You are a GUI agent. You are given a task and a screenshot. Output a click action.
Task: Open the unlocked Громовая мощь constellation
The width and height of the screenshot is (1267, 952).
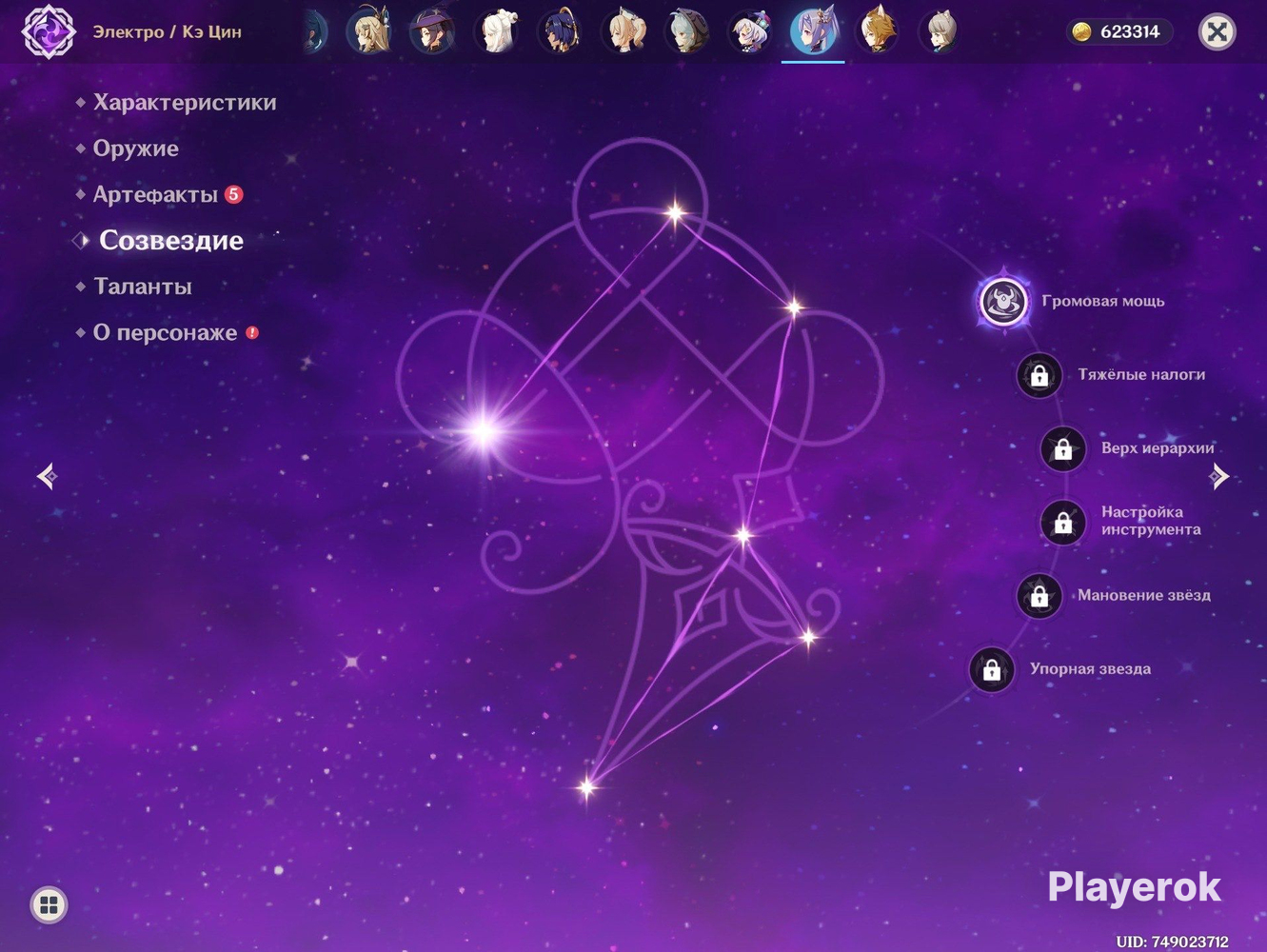(1003, 302)
